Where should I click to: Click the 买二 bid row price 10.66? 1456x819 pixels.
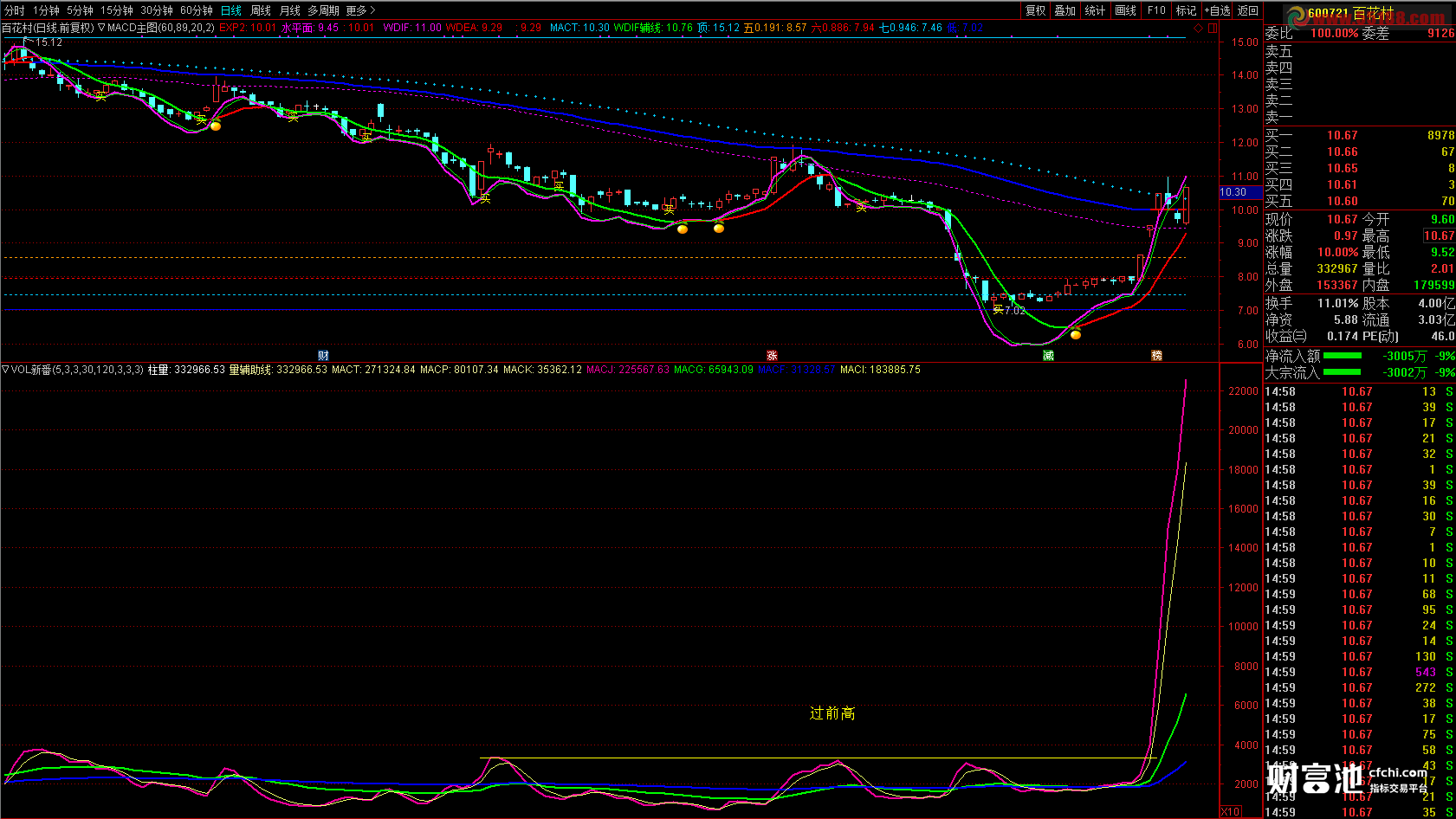1343,152
